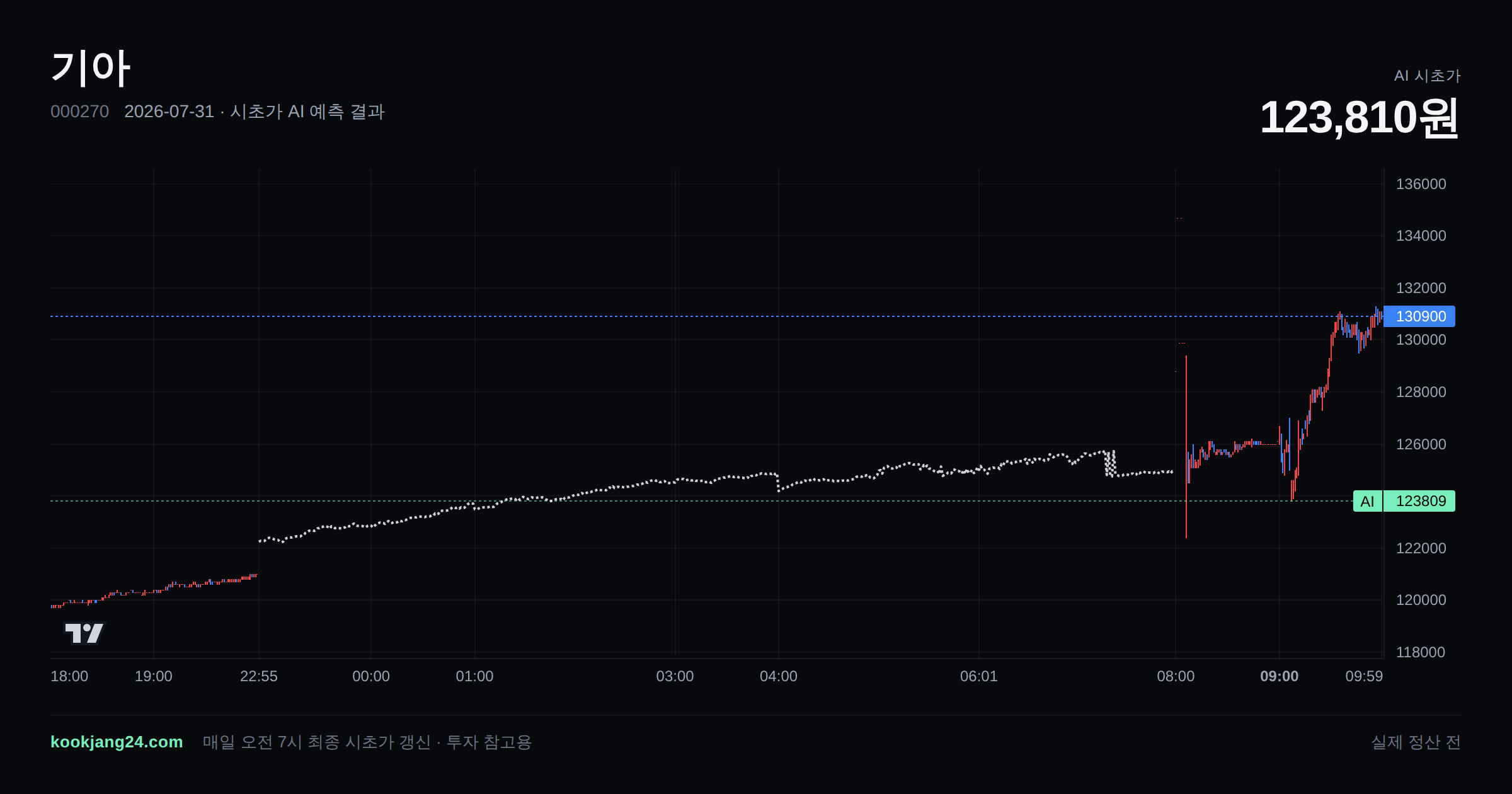Screen dimensions: 1512x794
Task: Click the 06:01 time axis label
Action: coord(979,676)
